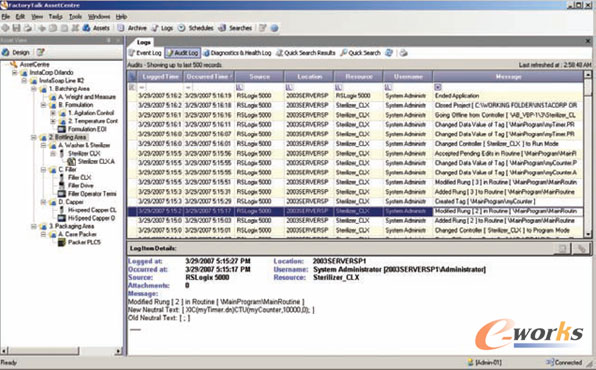Viewport: 596px width, 370px height.
Task: Collapse the InstaCorp Orlando tree node
Action: [14, 72]
